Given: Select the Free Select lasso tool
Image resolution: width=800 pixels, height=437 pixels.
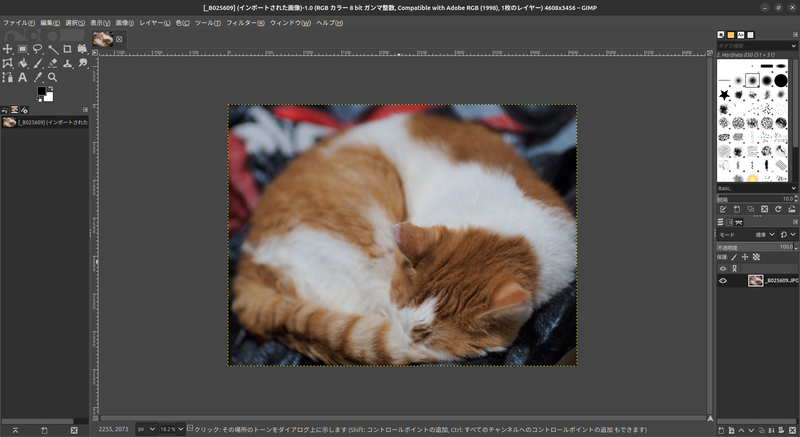Looking at the screenshot, I should click(x=38, y=49).
